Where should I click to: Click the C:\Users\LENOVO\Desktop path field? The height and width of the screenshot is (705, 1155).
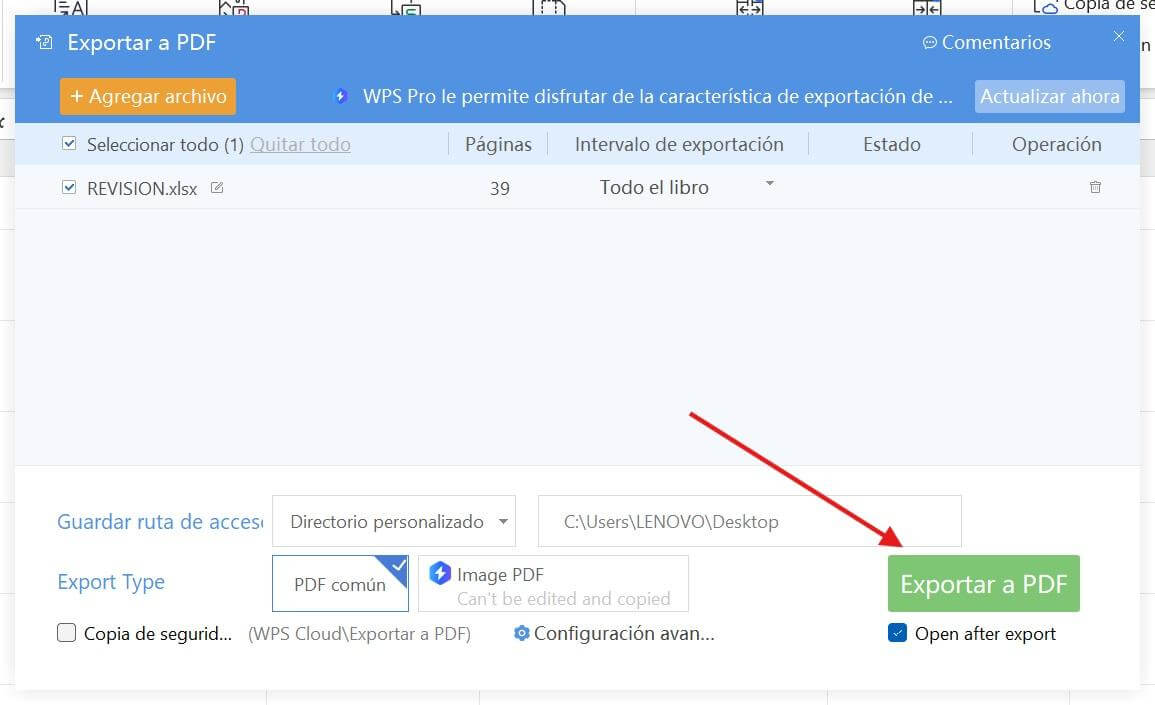click(x=750, y=522)
